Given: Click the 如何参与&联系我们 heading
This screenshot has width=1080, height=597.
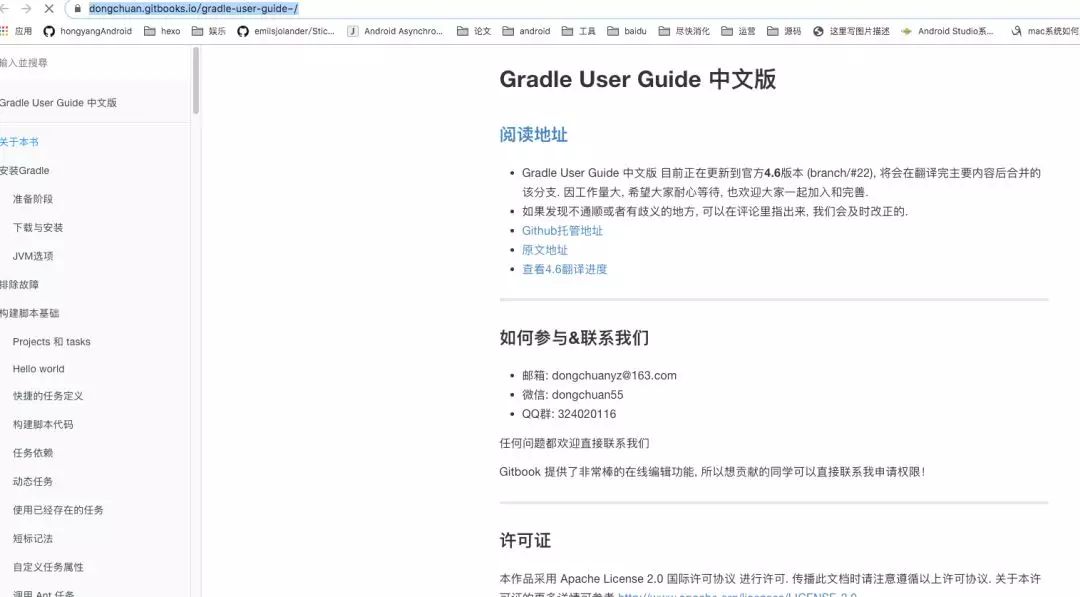Looking at the screenshot, I should (574, 338).
